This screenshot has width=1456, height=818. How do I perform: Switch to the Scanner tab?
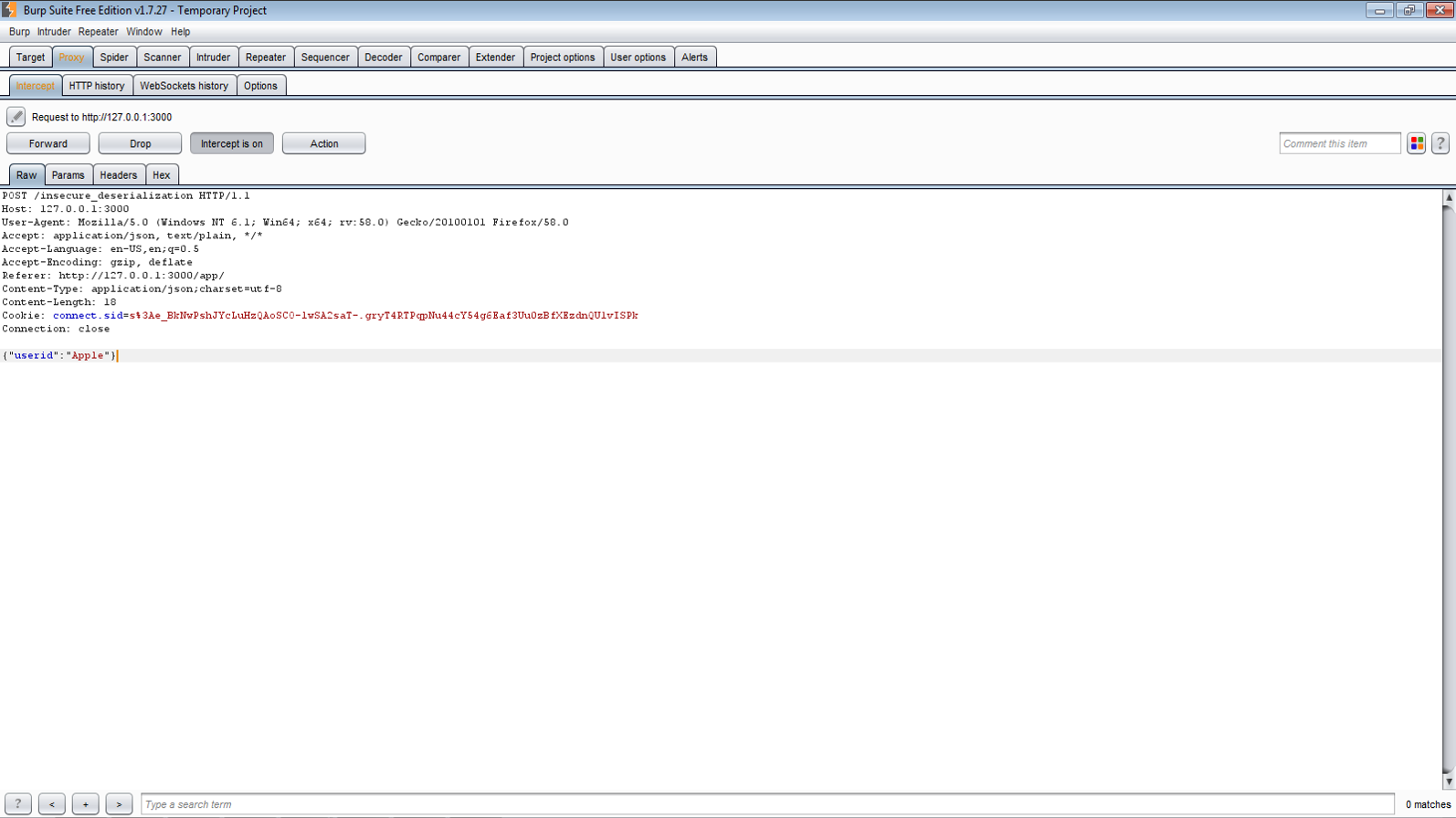tap(163, 57)
